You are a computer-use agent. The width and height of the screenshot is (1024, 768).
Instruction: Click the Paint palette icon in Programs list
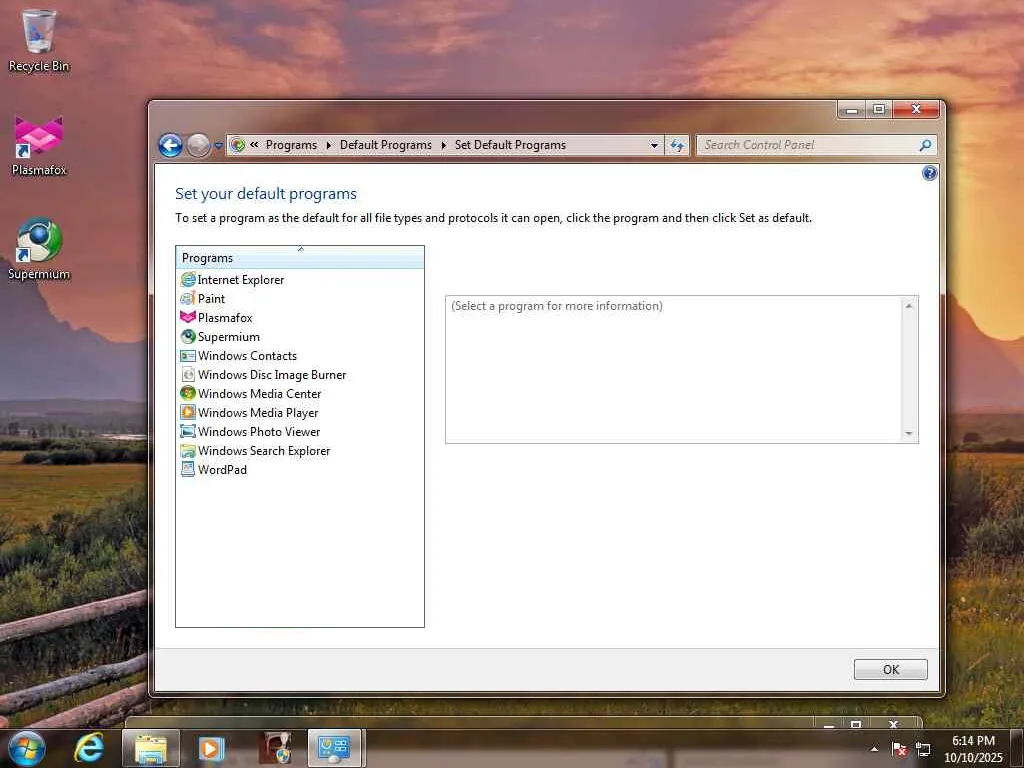(188, 298)
